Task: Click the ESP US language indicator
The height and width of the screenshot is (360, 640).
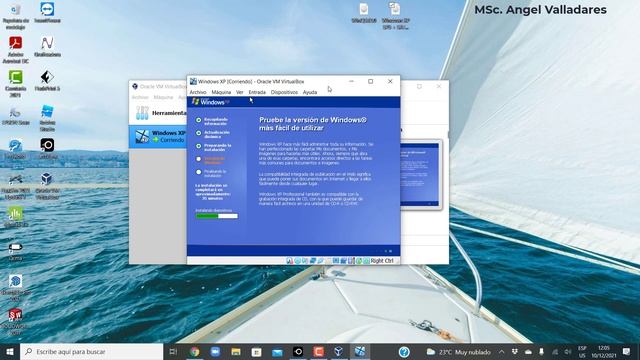Action: pos(582,352)
